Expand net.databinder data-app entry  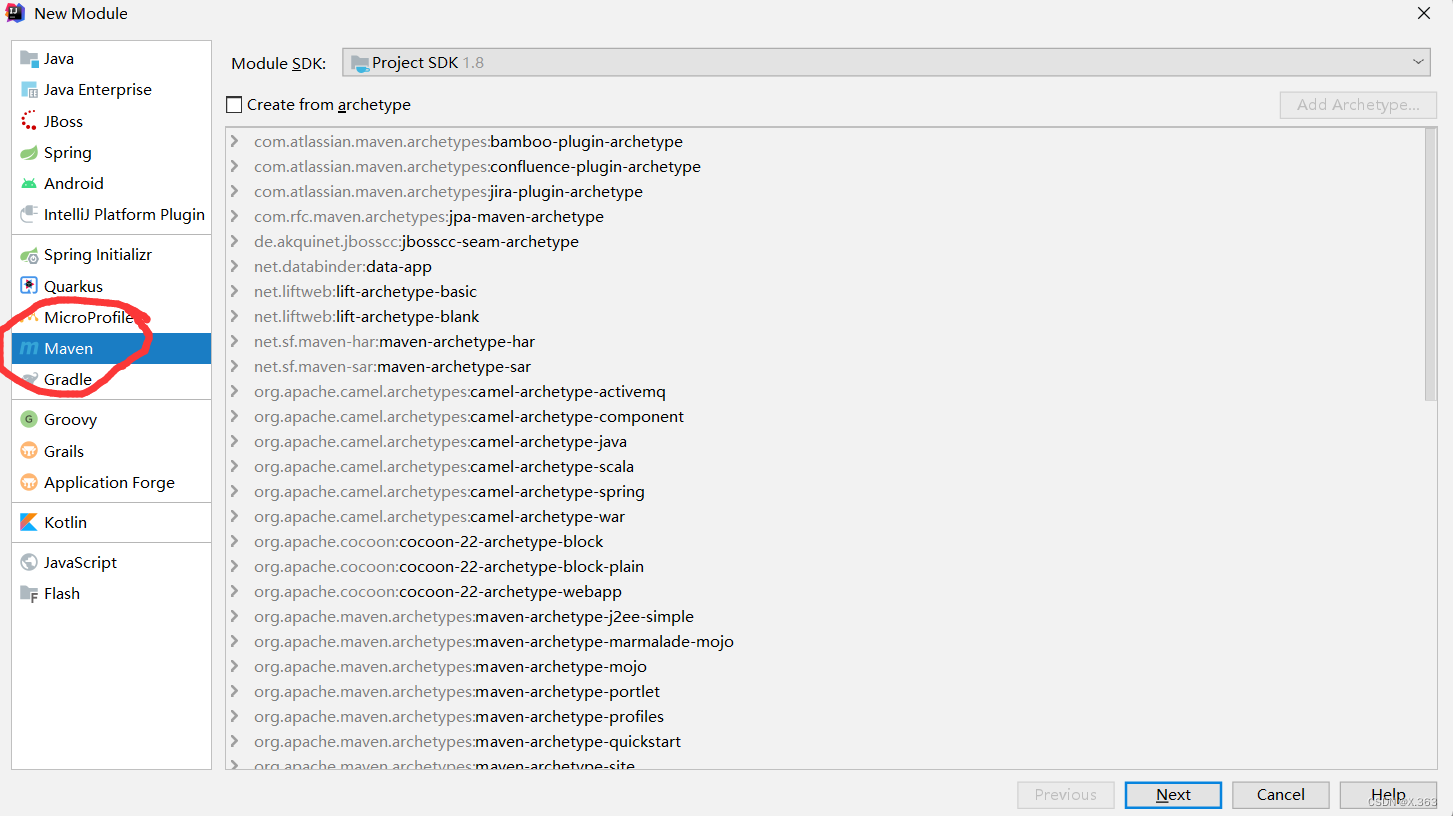tap(234, 266)
